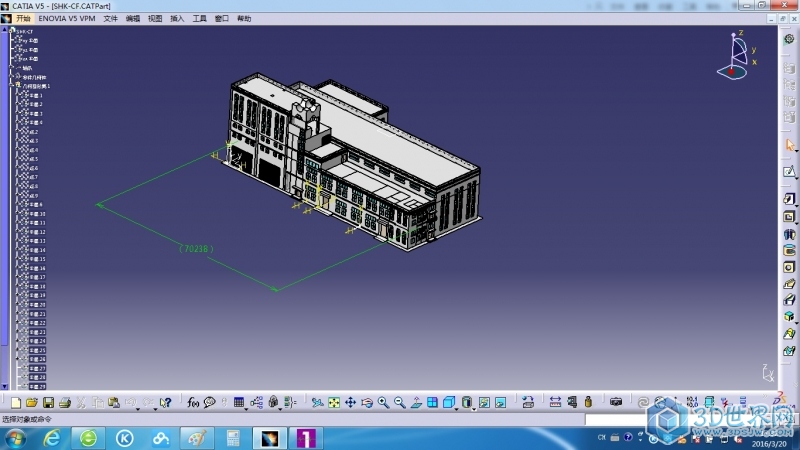Click the Isometric View cube icon
The width and height of the screenshot is (800, 450).
(448, 403)
